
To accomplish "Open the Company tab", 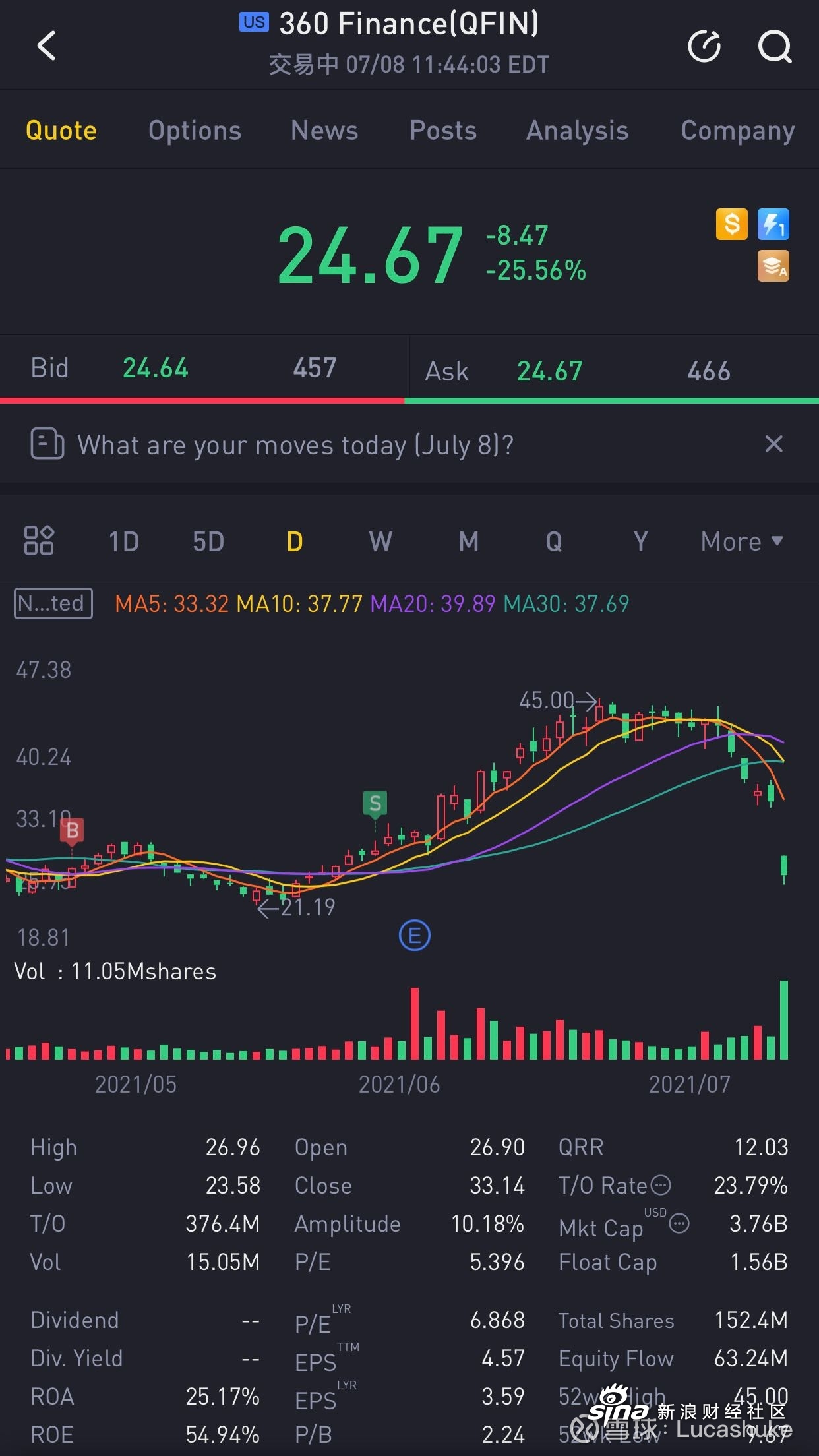I will pyautogui.click(x=738, y=131).
